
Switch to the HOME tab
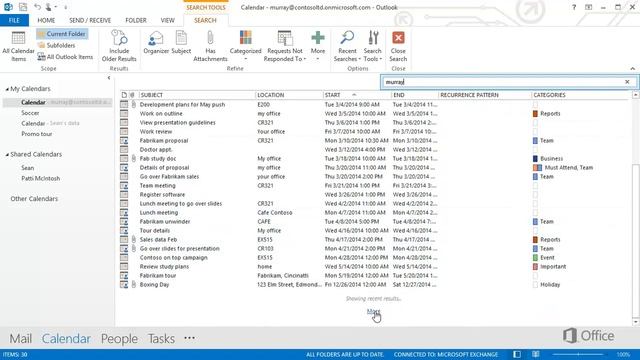point(46,20)
